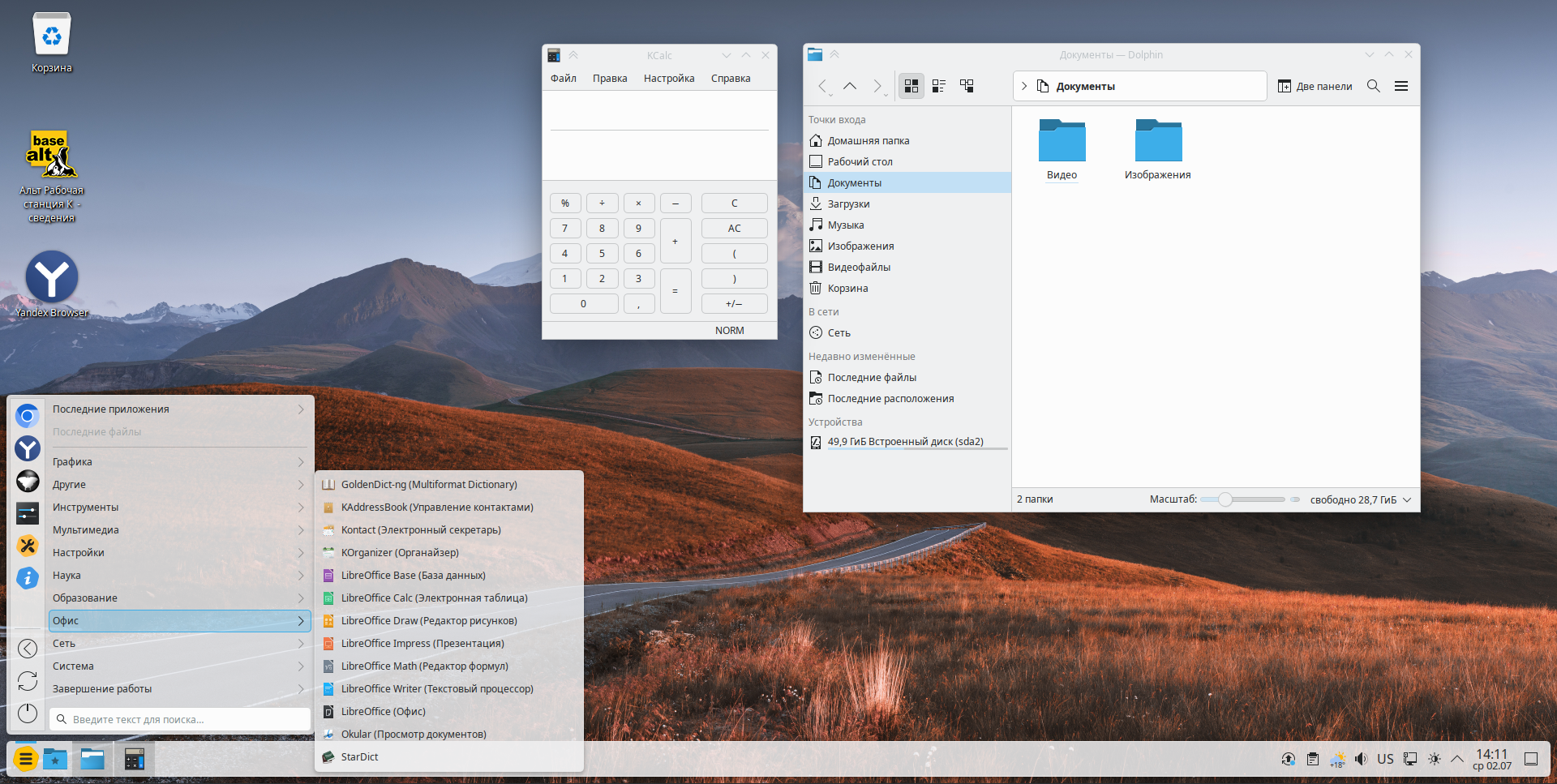Click the volume icon in system tray

click(x=1361, y=759)
